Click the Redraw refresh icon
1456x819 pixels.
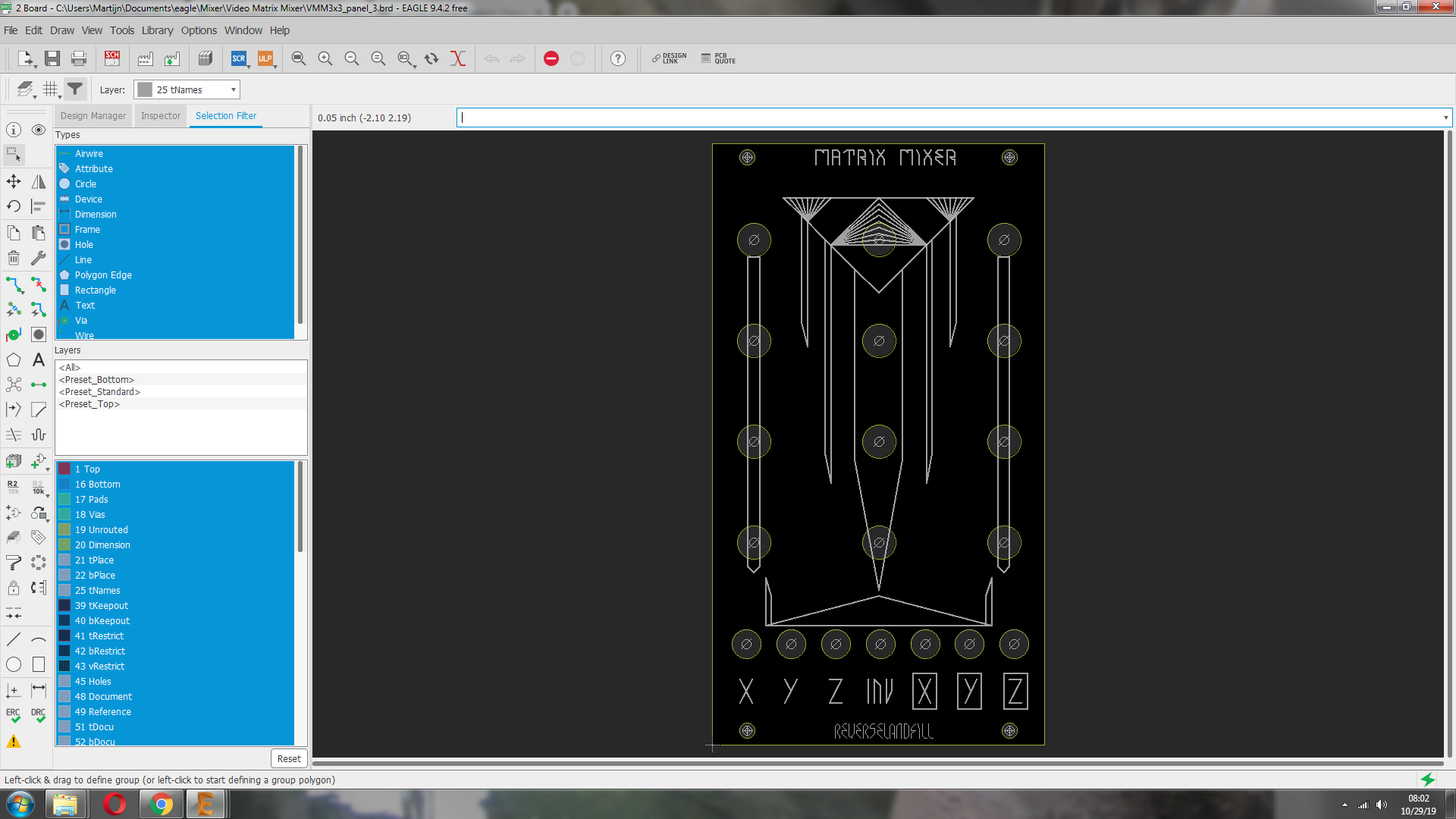coord(431,58)
